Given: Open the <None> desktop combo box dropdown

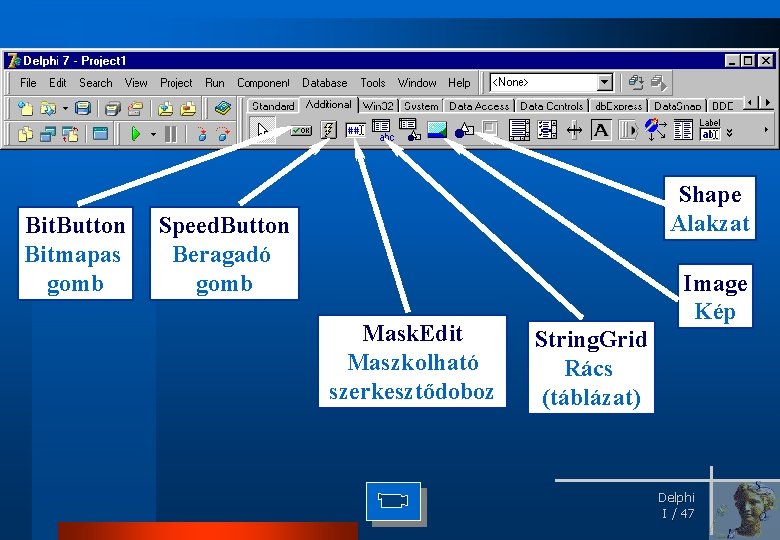Looking at the screenshot, I should click(x=604, y=82).
